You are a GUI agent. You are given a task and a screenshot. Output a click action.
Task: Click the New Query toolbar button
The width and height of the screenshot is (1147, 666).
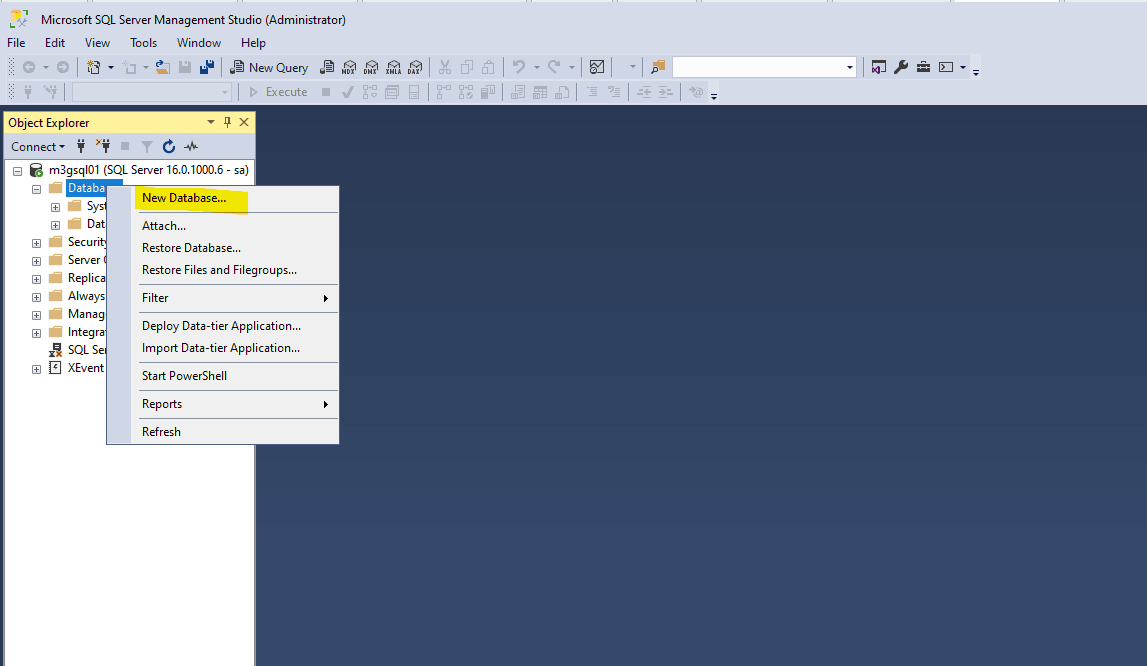tap(269, 67)
